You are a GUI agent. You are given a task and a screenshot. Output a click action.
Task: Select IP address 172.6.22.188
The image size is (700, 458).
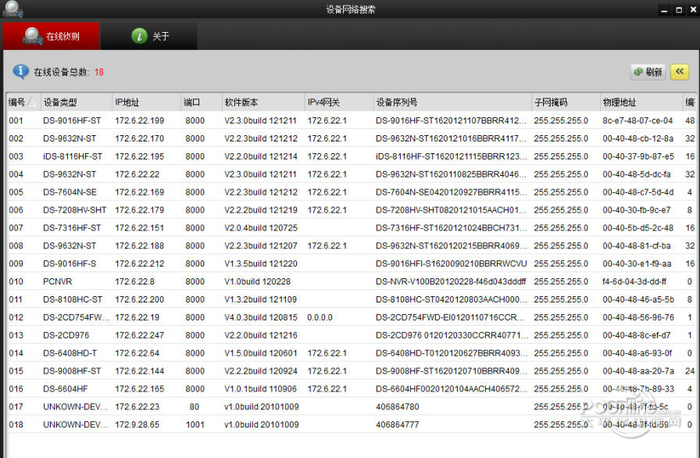click(x=139, y=246)
